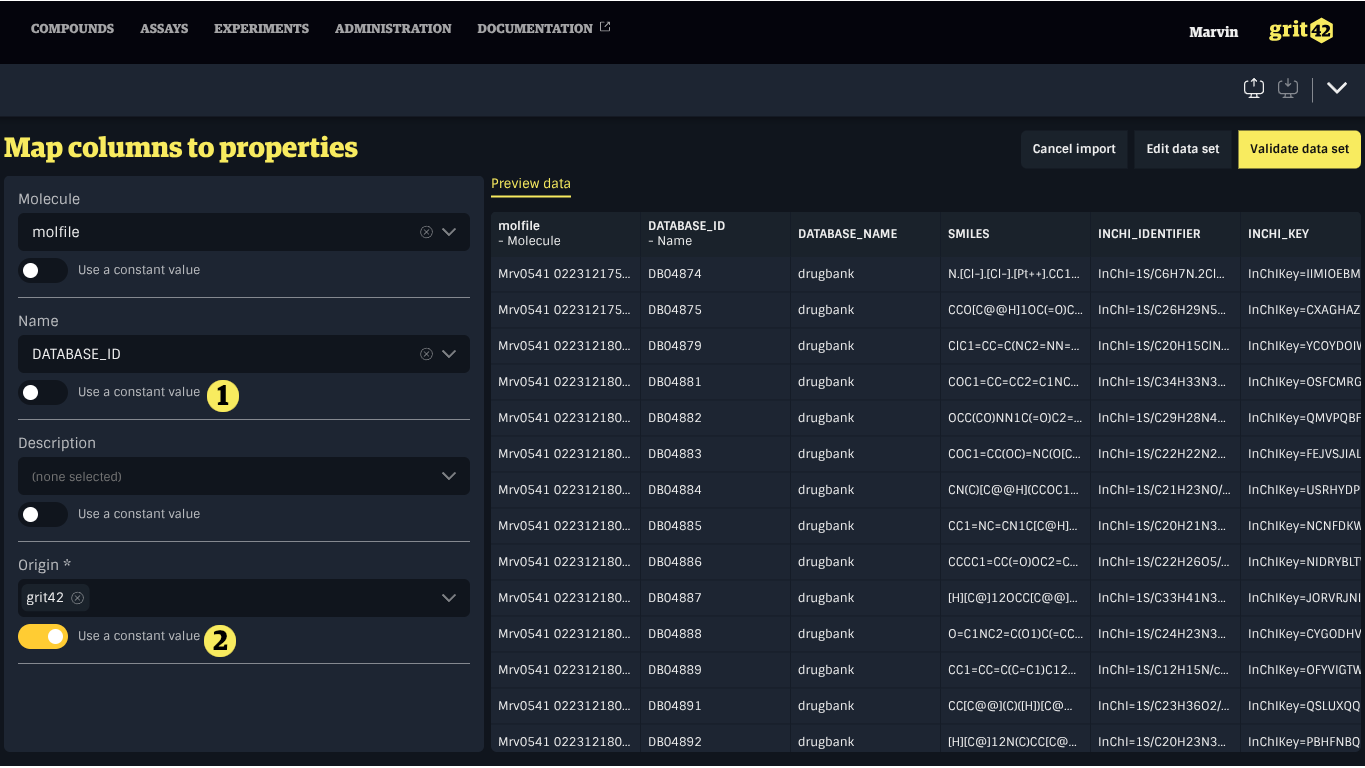The width and height of the screenshot is (1365, 768).
Task: Open the Name dropdown arrow
Action: [449, 354]
